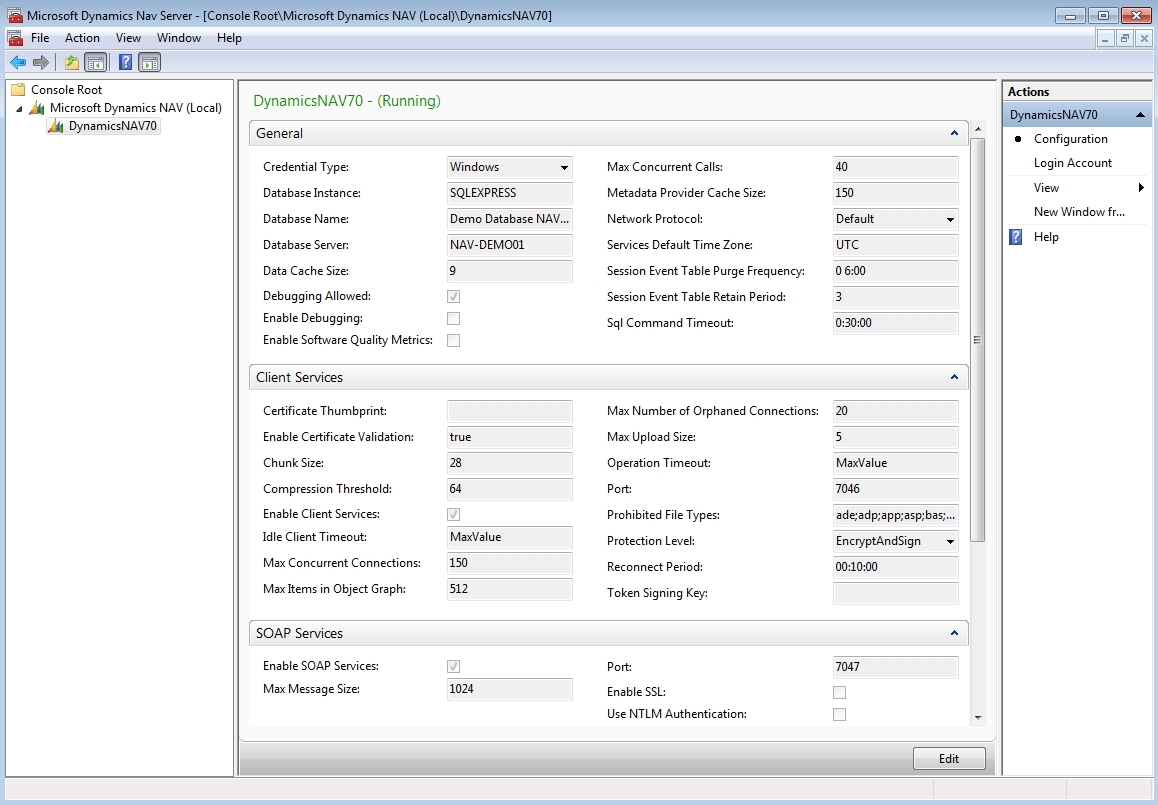Click the back navigation arrow in the toolbar
This screenshot has width=1158, height=805.
click(17, 61)
